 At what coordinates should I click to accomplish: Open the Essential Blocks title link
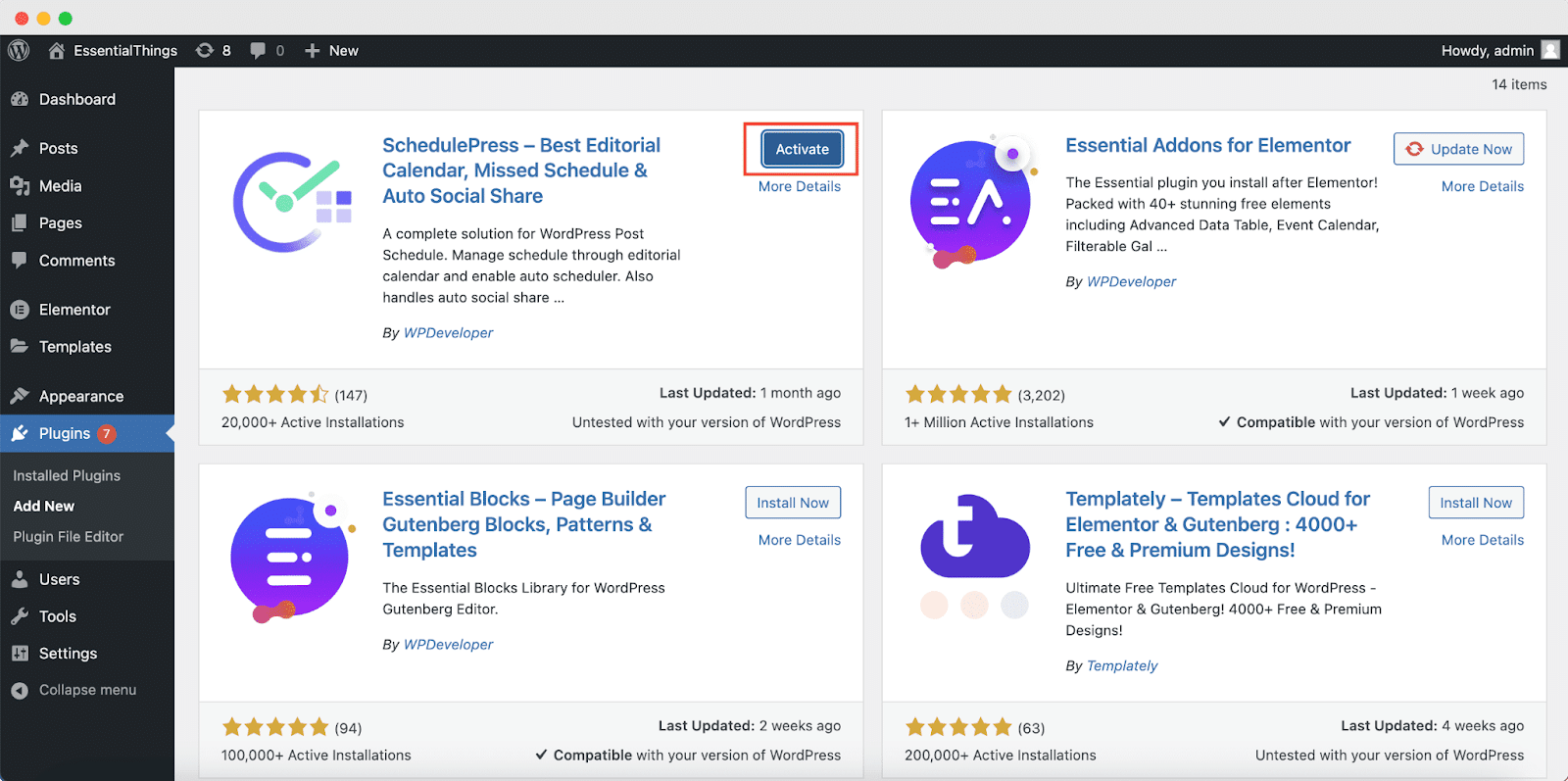pos(524,524)
